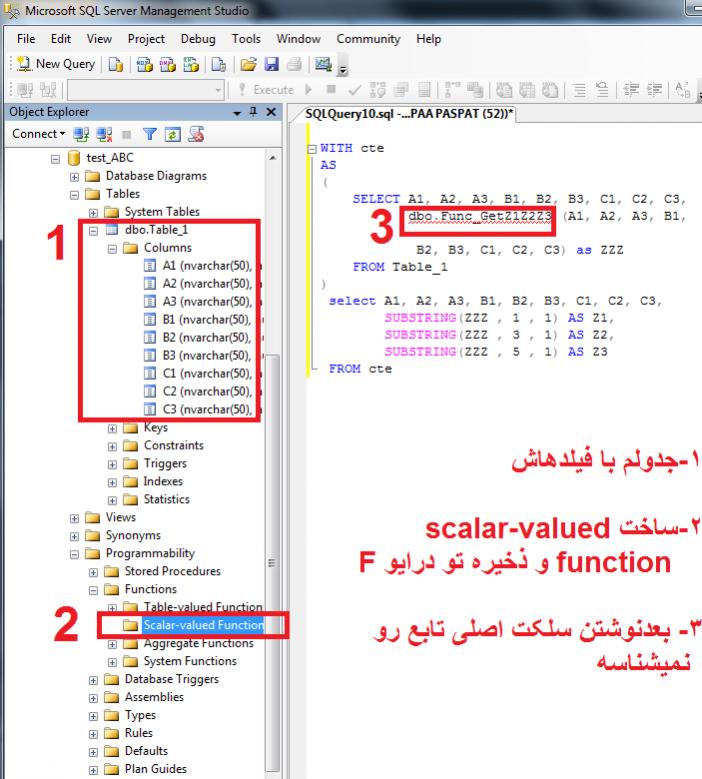Click the Save floppy disk icon

[x=271, y=65]
